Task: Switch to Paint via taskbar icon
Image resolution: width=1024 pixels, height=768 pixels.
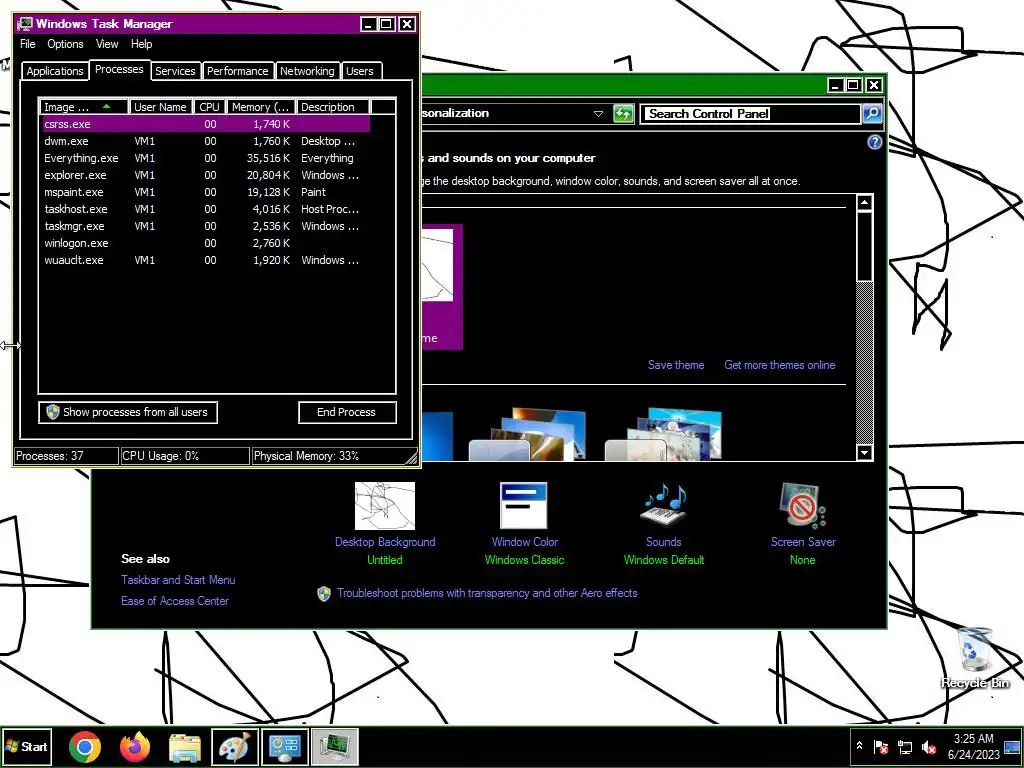Action: coord(235,746)
